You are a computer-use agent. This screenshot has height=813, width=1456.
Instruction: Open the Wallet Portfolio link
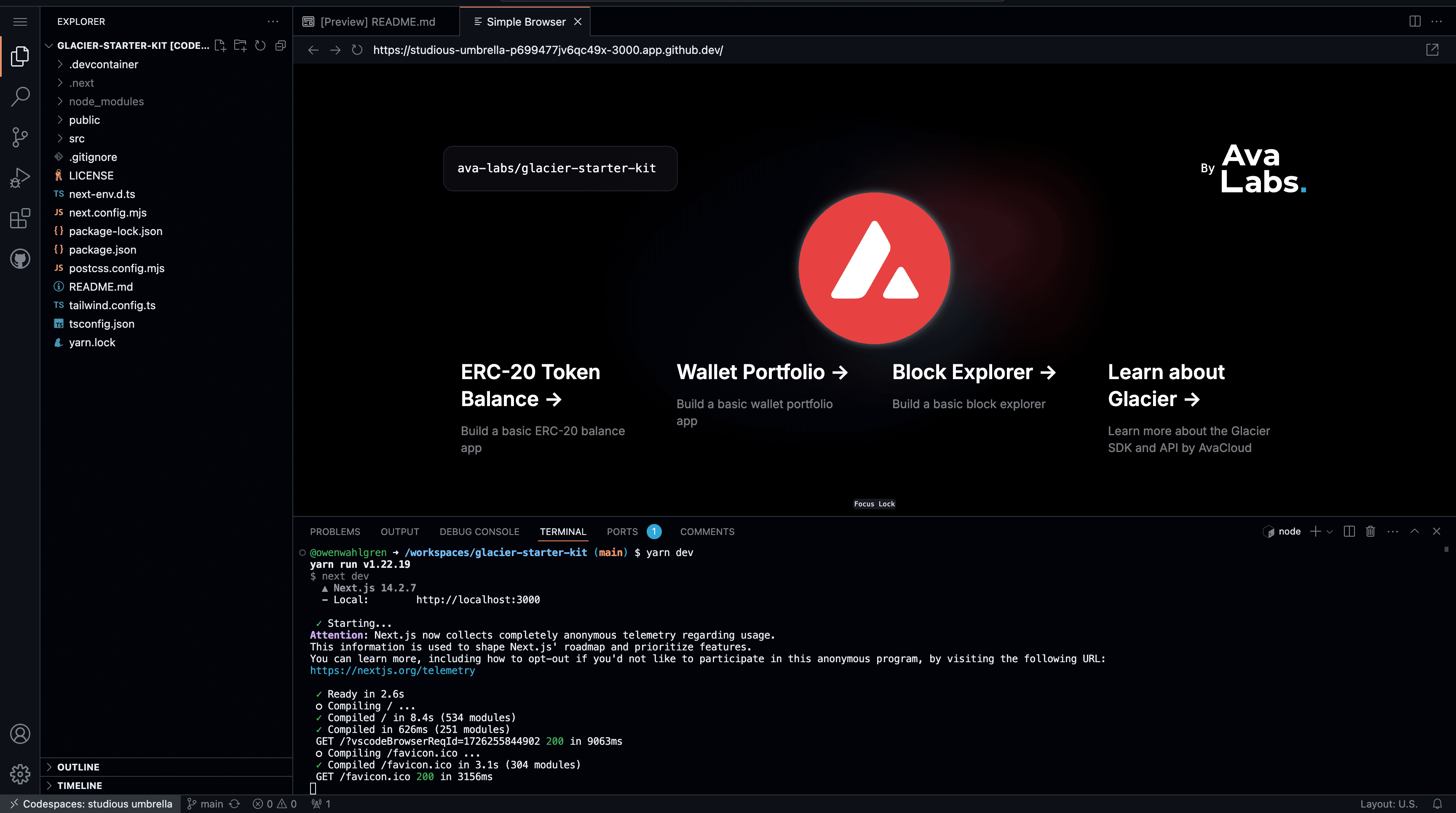coord(761,372)
